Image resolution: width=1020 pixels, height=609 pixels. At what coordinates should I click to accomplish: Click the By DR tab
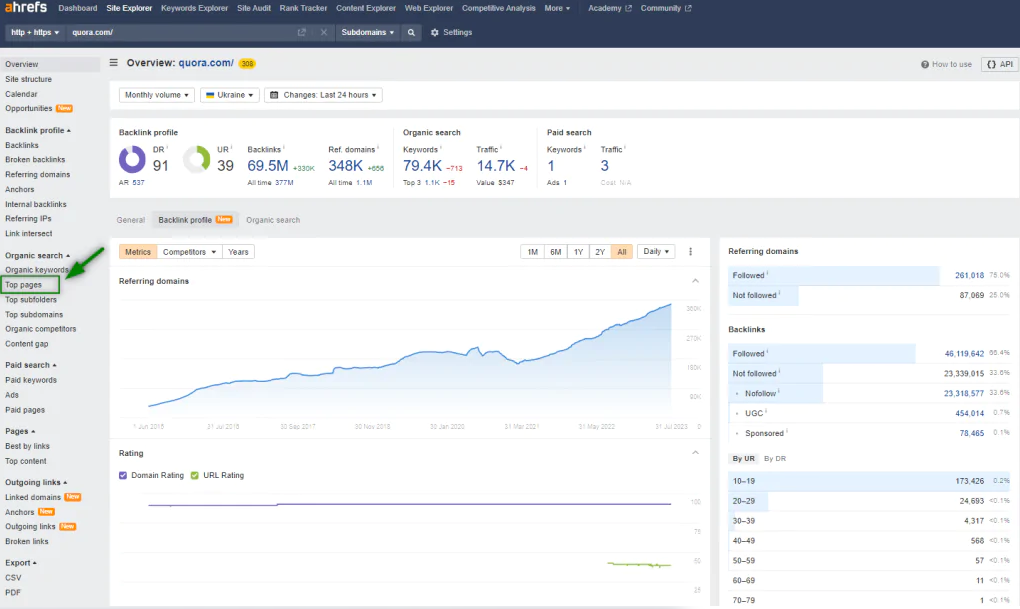coord(775,458)
